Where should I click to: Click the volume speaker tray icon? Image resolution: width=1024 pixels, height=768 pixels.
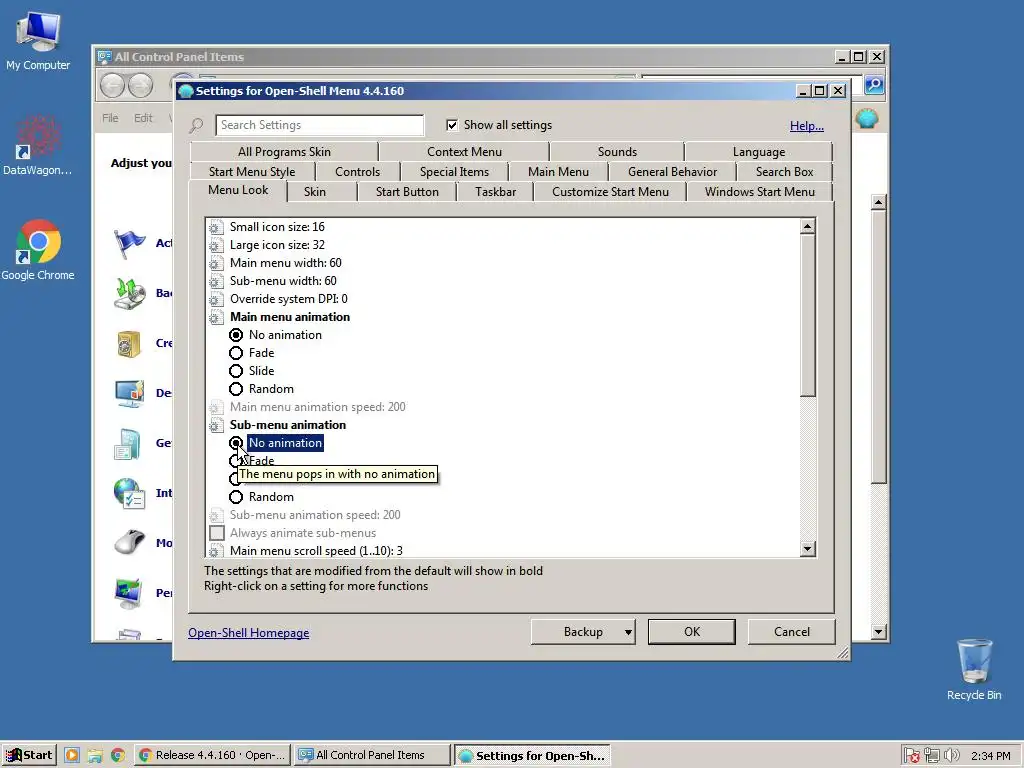click(952, 756)
